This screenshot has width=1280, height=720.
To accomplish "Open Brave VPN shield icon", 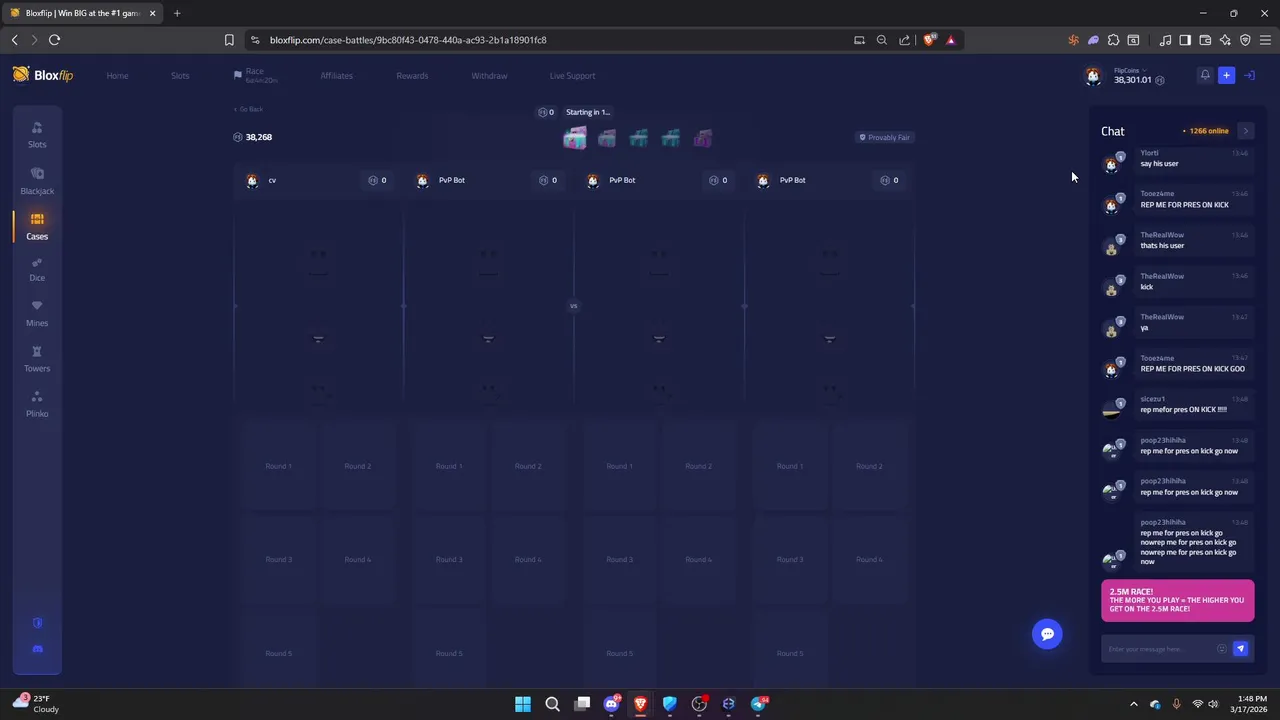I will [x=1245, y=40].
